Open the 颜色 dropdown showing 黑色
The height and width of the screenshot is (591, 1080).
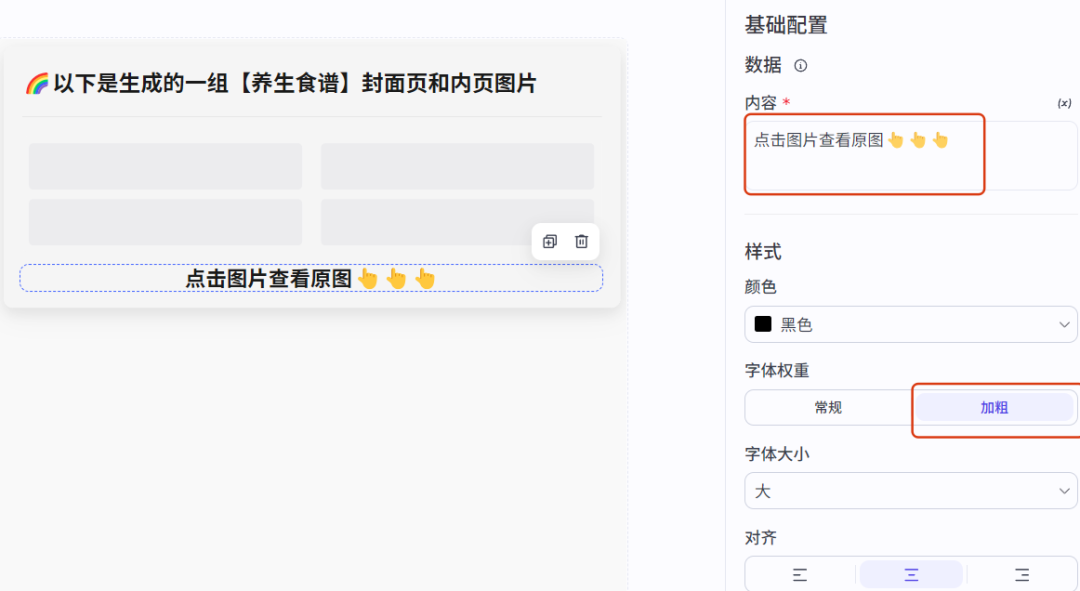[x=911, y=324]
